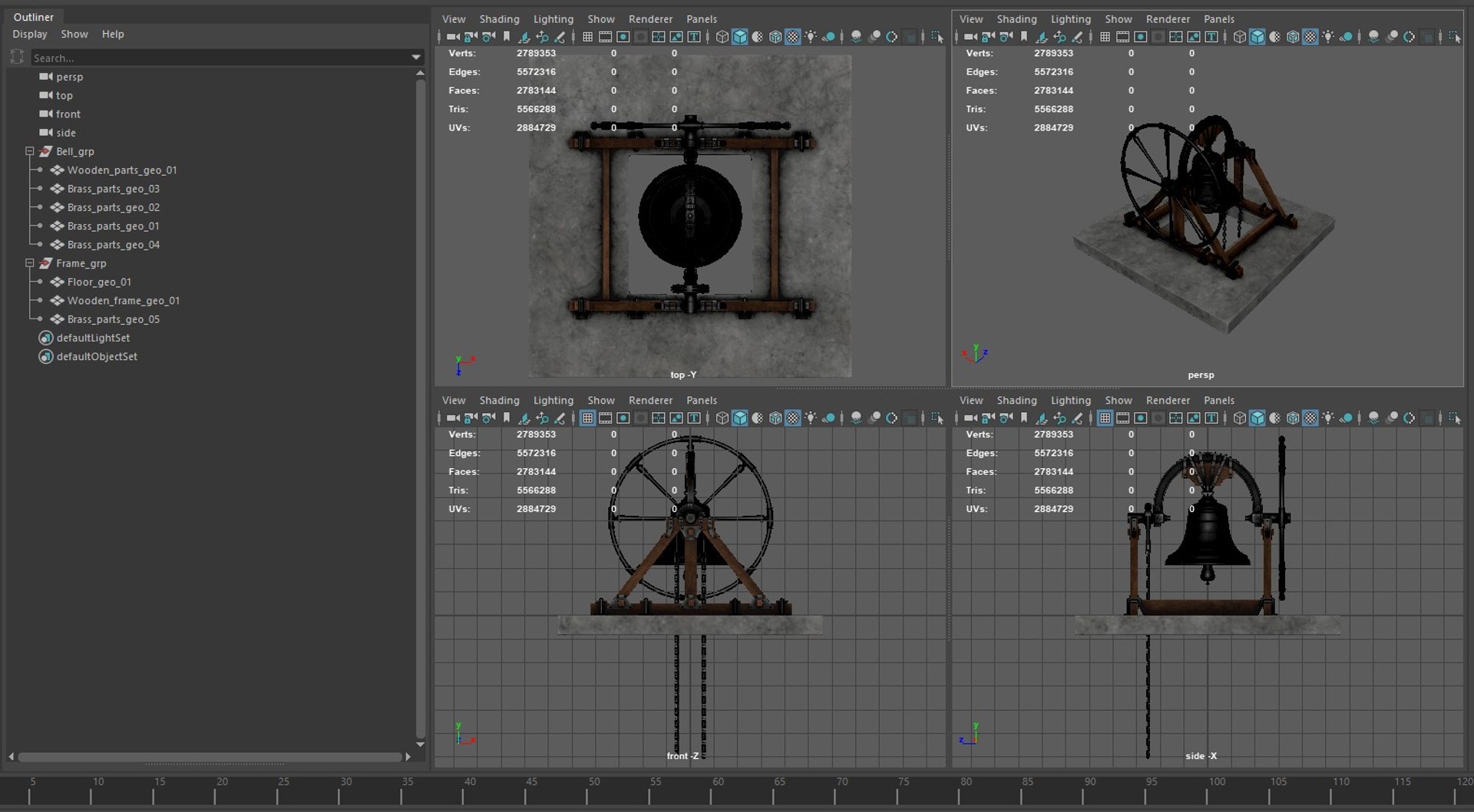Open the Outliner Display menu
This screenshot has width=1474, height=812.
point(30,34)
